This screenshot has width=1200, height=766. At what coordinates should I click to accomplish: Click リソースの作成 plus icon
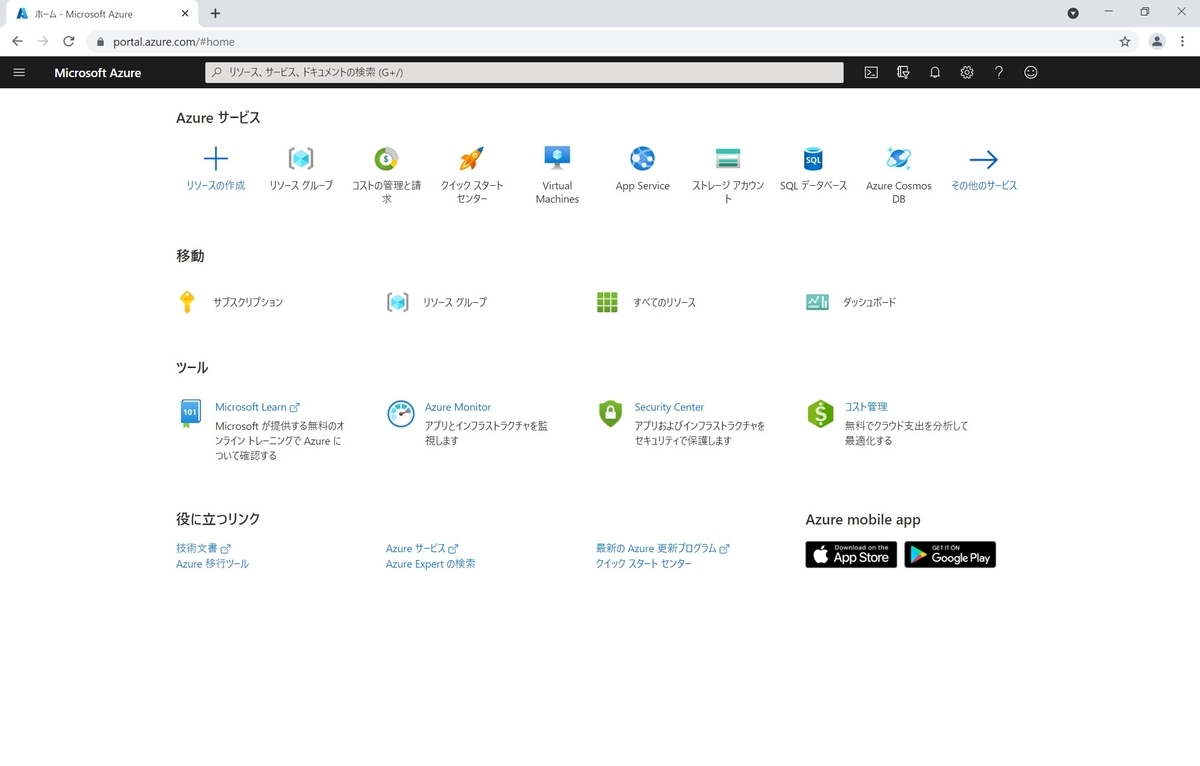click(215, 159)
